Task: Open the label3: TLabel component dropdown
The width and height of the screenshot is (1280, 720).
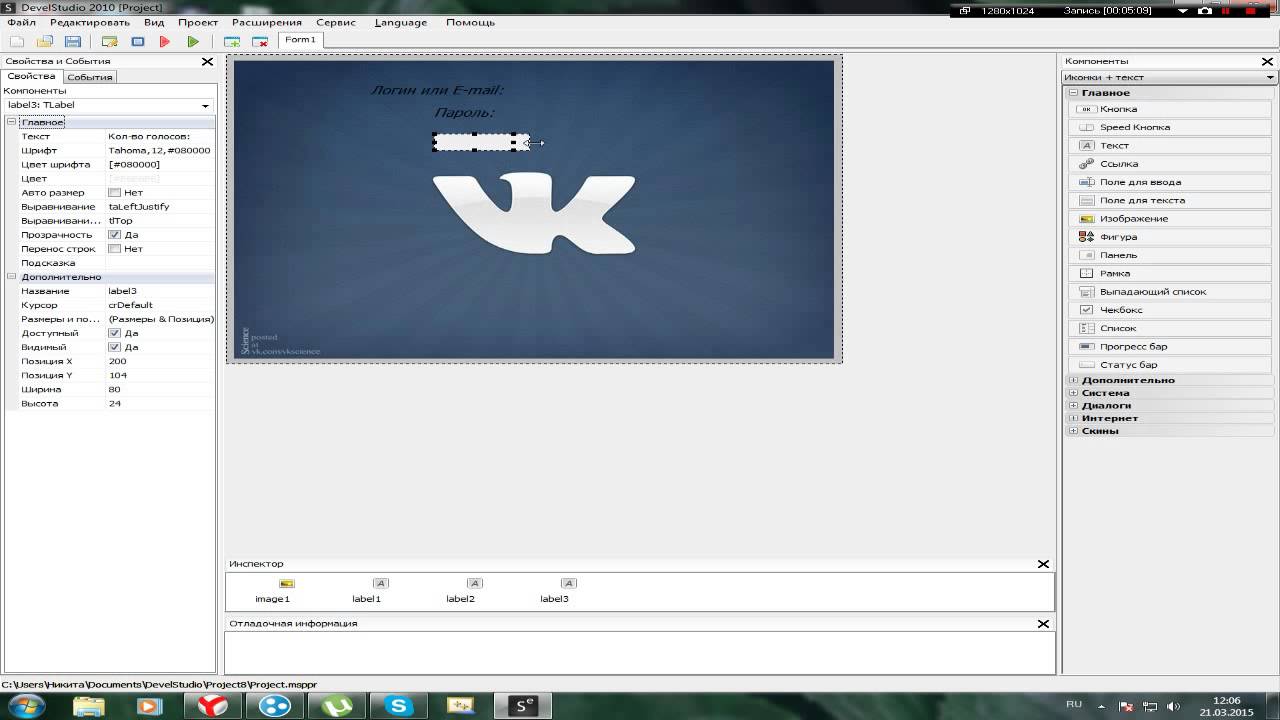Action: coord(205,105)
